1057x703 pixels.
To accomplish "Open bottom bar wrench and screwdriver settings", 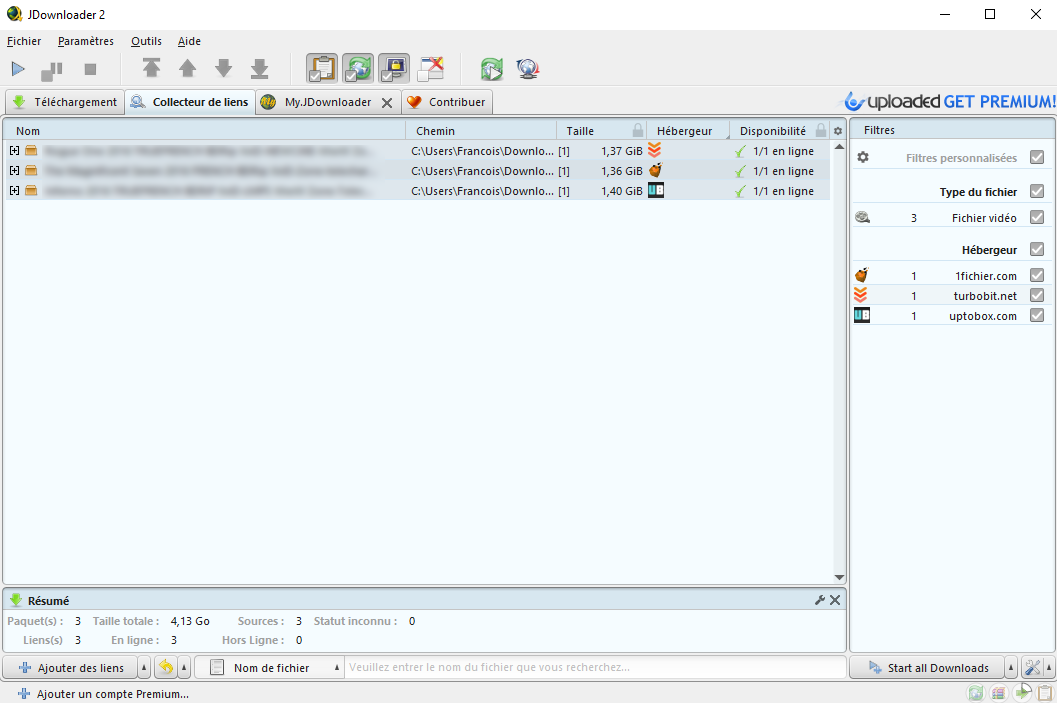I will [1032, 667].
